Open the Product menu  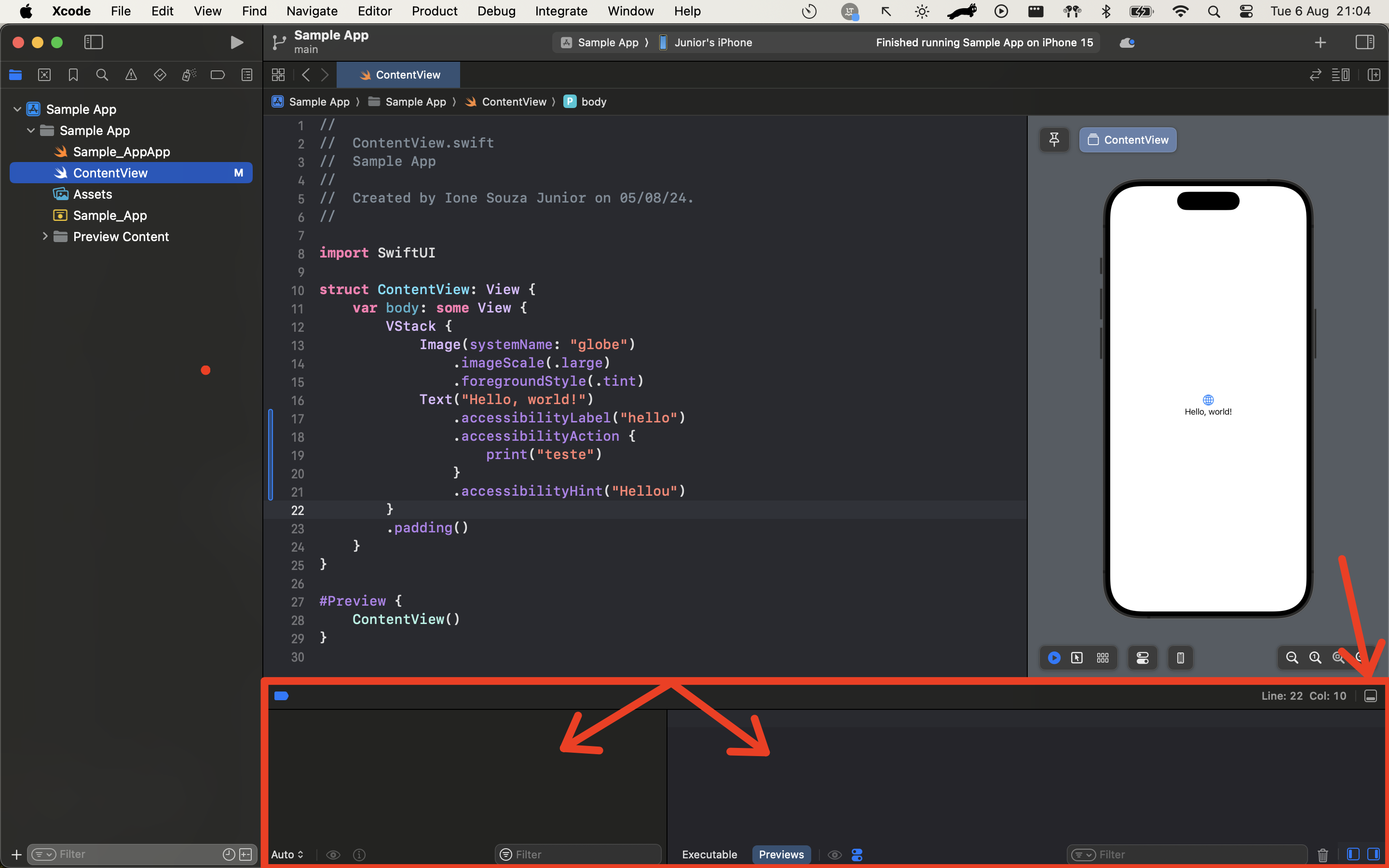pos(435,11)
